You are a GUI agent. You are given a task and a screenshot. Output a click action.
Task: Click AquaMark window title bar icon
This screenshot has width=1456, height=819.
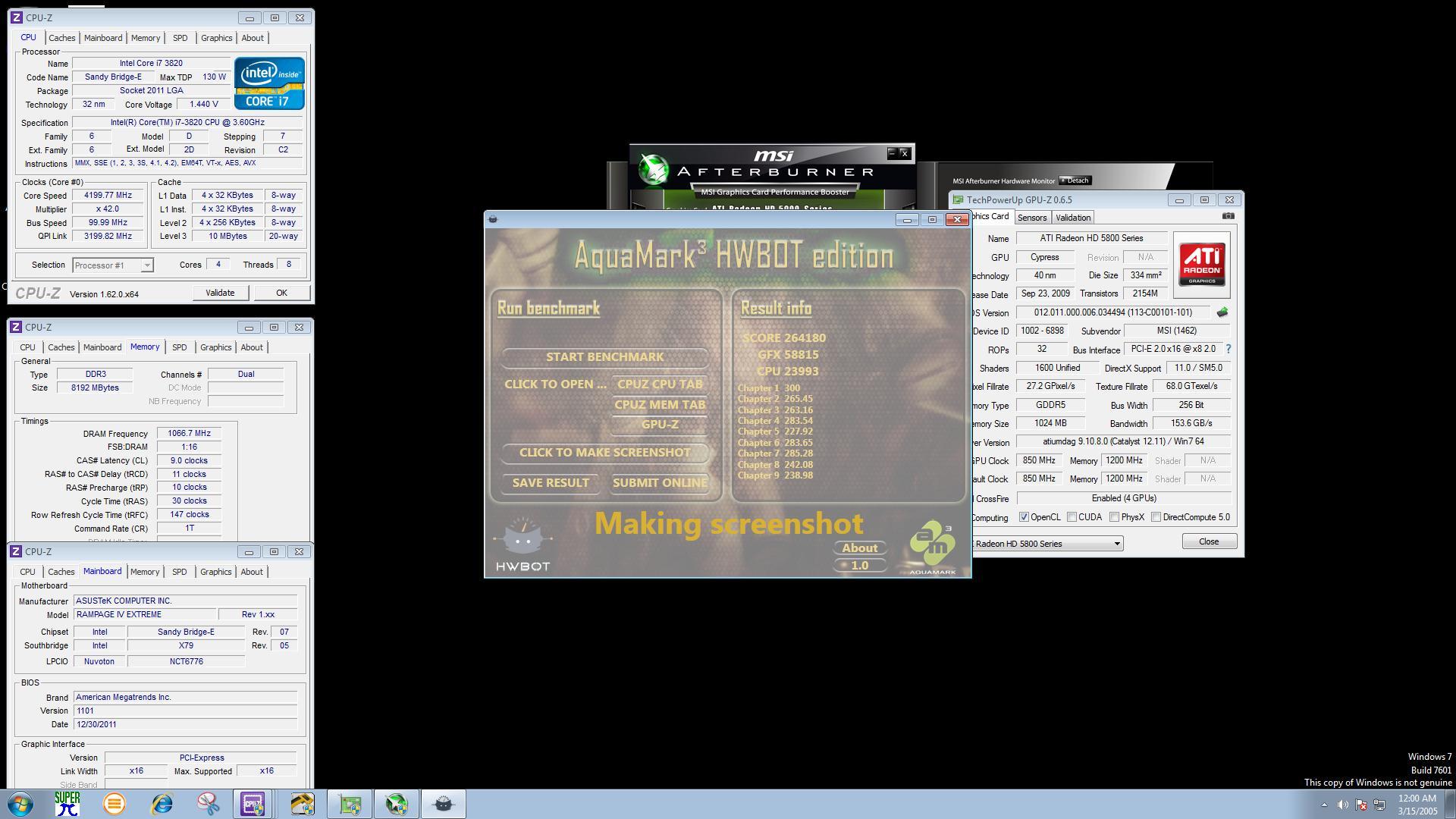493,219
